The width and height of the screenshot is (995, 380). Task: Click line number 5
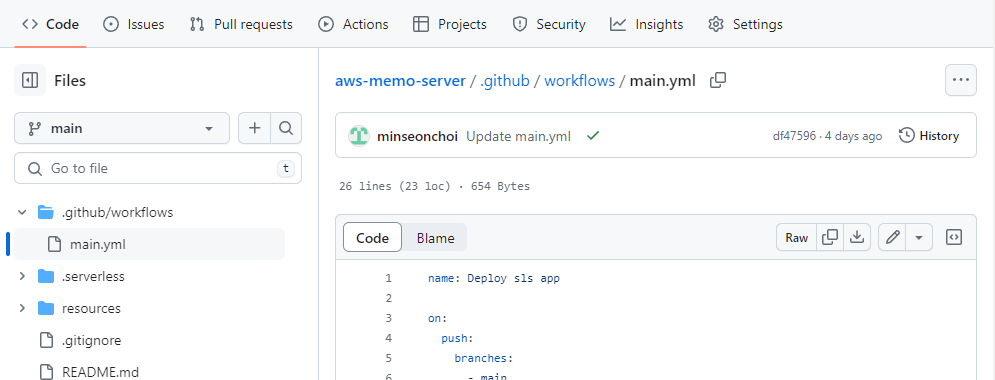[x=388, y=358]
